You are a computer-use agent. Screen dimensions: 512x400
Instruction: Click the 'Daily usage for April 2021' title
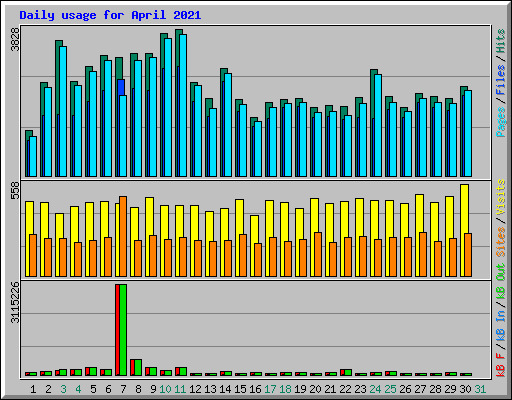pyautogui.click(x=110, y=15)
